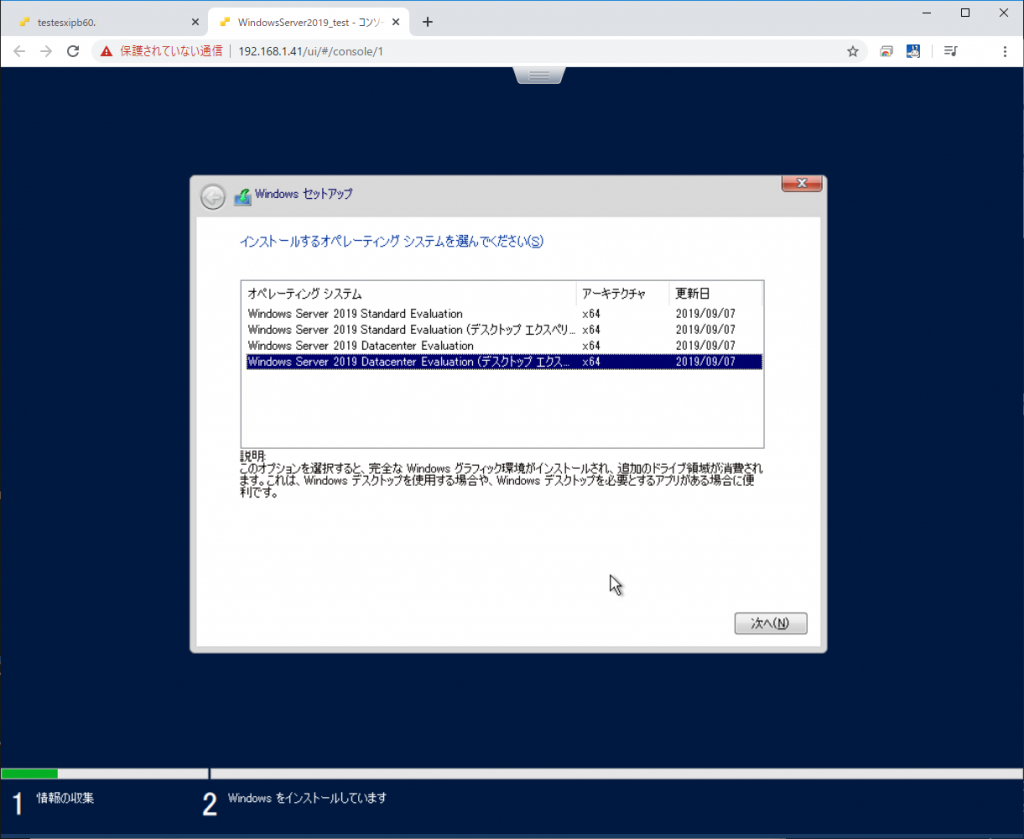Click 2019/09/07 date in Standard Evaluation row
The width and height of the screenshot is (1024, 839).
[x=705, y=313]
